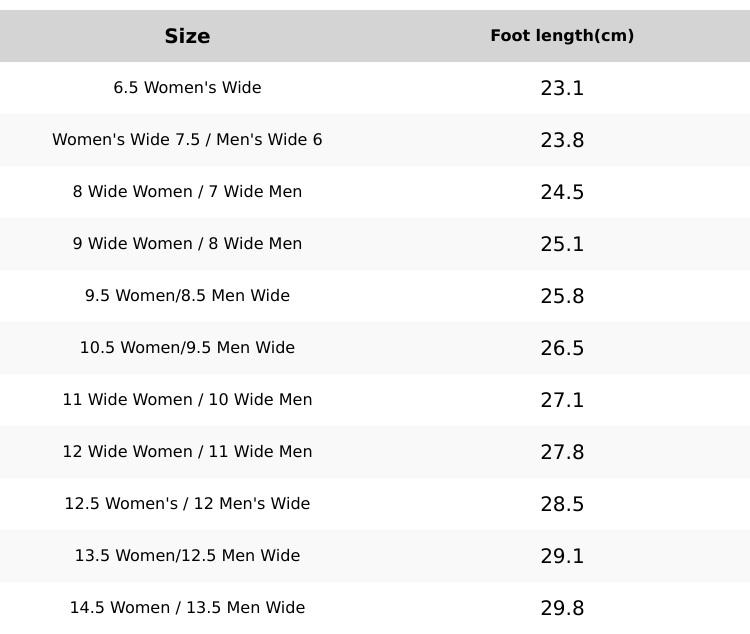Select 11 Wide Women / 10 Wide Men
750x634 pixels.
pyautogui.click(x=187, y=400)
